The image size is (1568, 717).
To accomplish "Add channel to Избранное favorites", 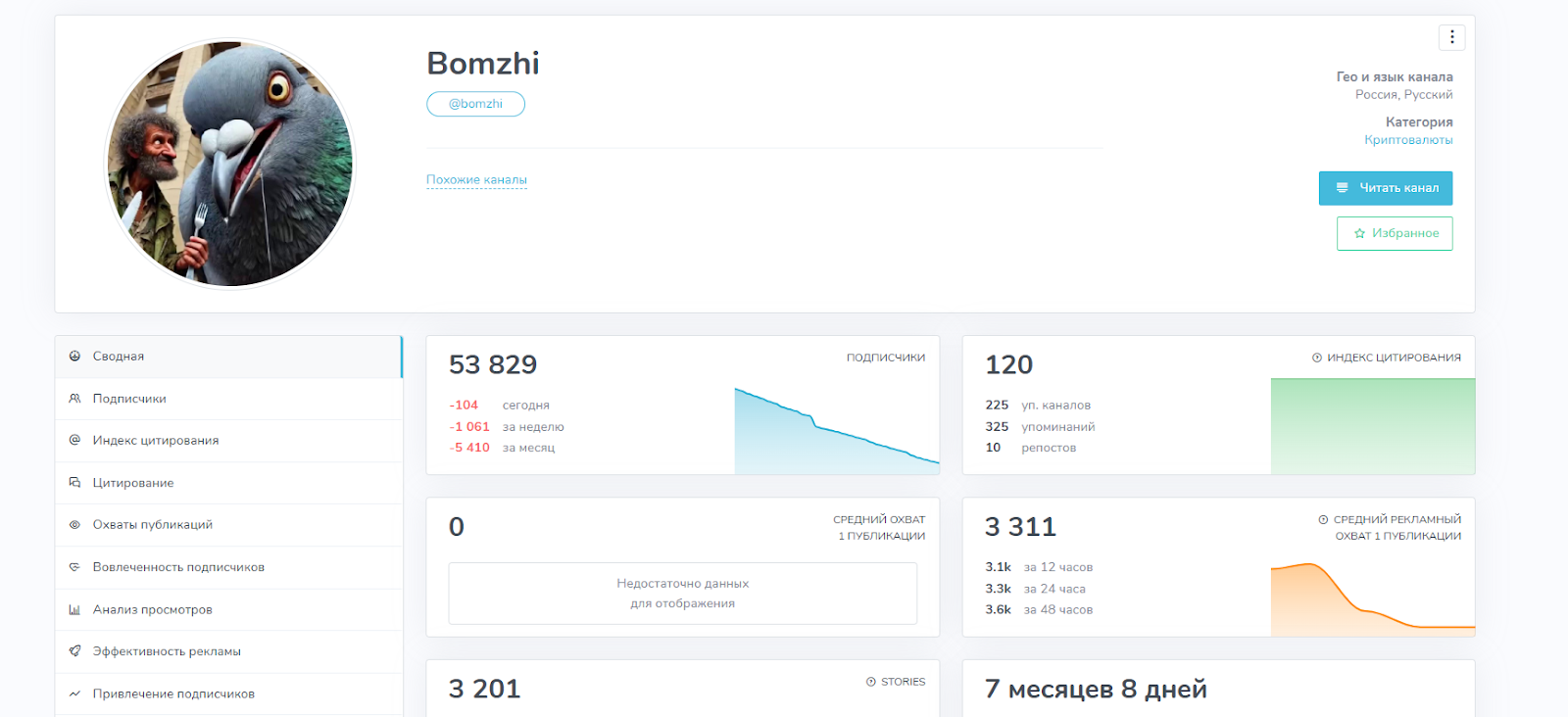I will (1395, 233).
